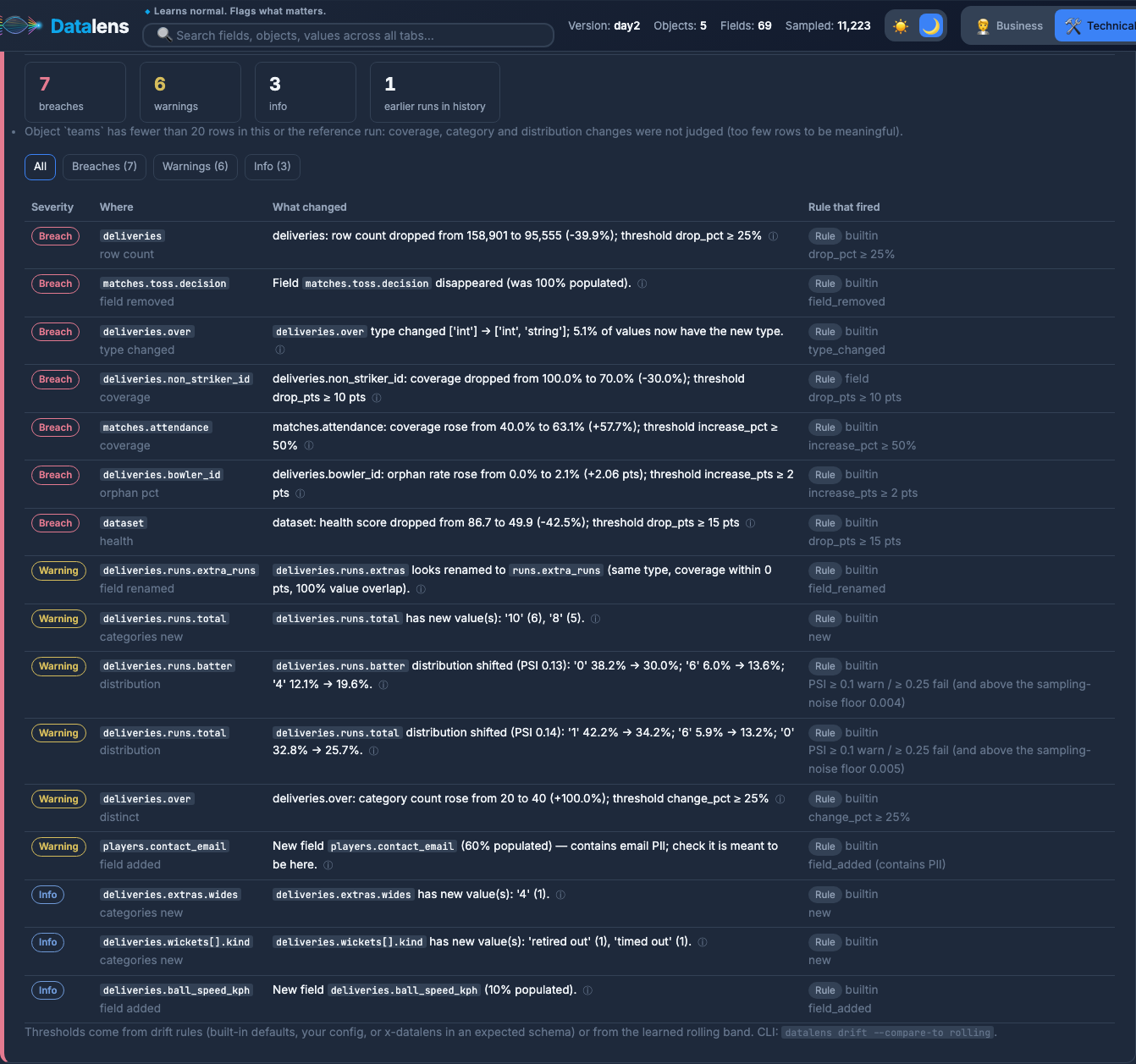Switch to light theme sun icon

coord(901,26)
